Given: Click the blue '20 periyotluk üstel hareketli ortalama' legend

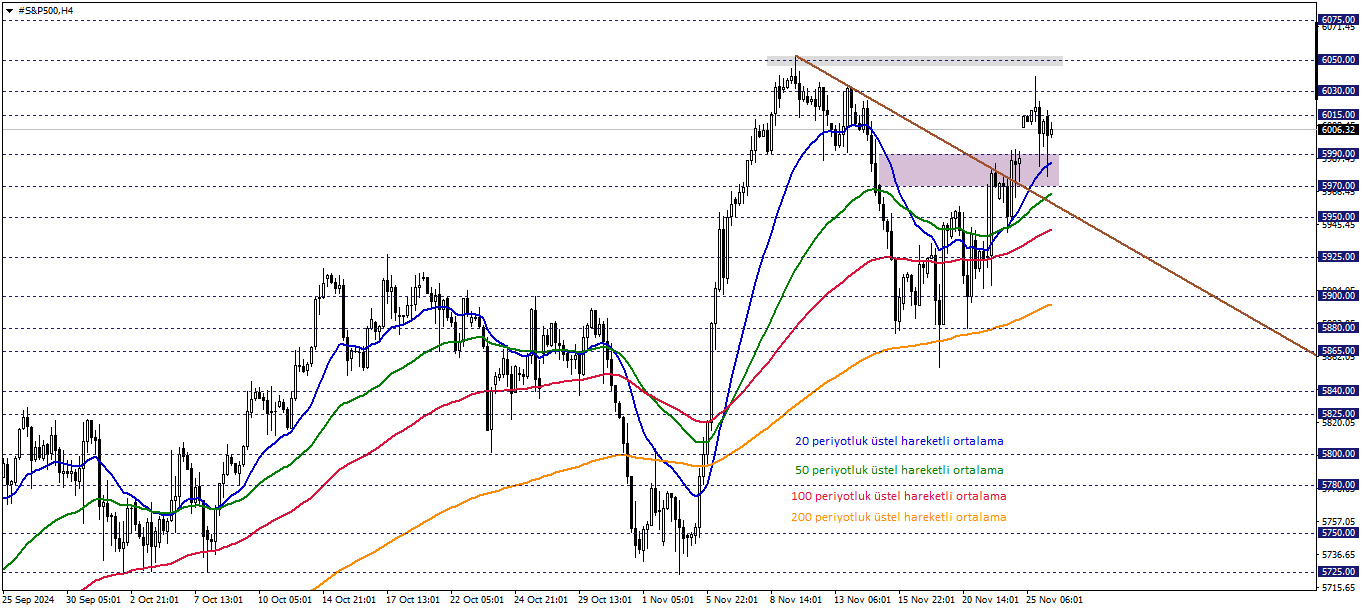Looking at the screenshot, I should pyautogui.click(x=899, y=441).
